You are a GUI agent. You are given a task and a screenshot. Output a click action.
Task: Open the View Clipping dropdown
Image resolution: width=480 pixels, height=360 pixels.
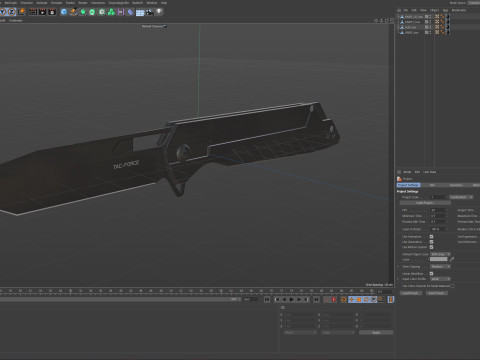click(x=440, y=267)
